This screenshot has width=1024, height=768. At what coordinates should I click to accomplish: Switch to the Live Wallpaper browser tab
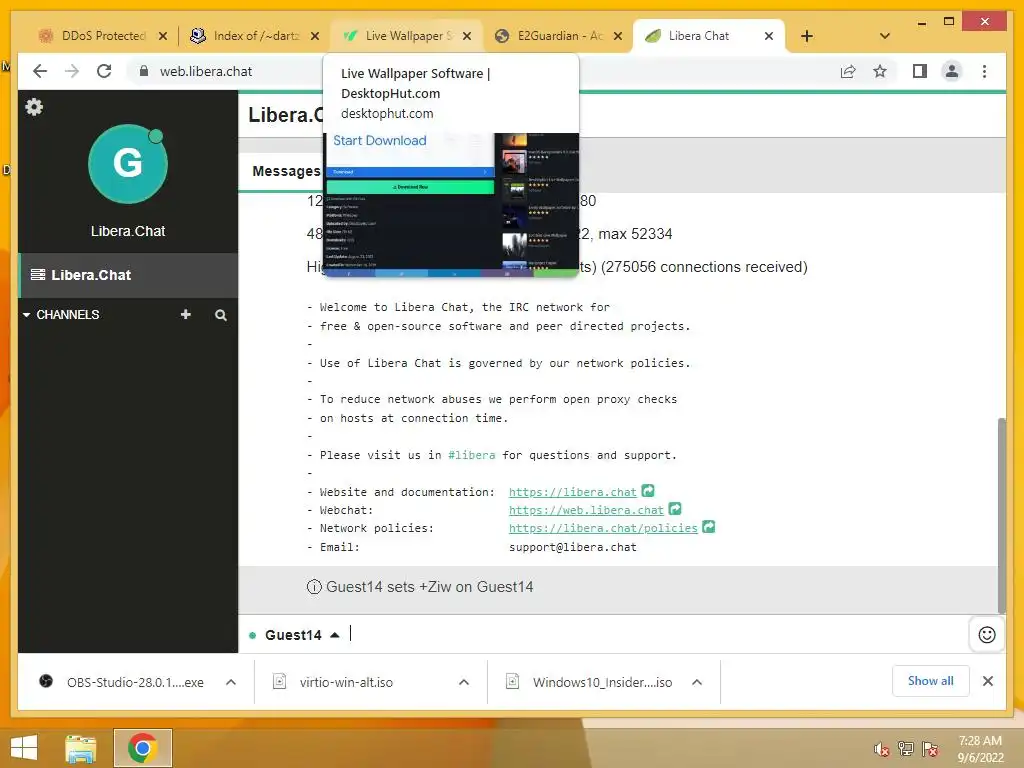[x=407, y=36]
